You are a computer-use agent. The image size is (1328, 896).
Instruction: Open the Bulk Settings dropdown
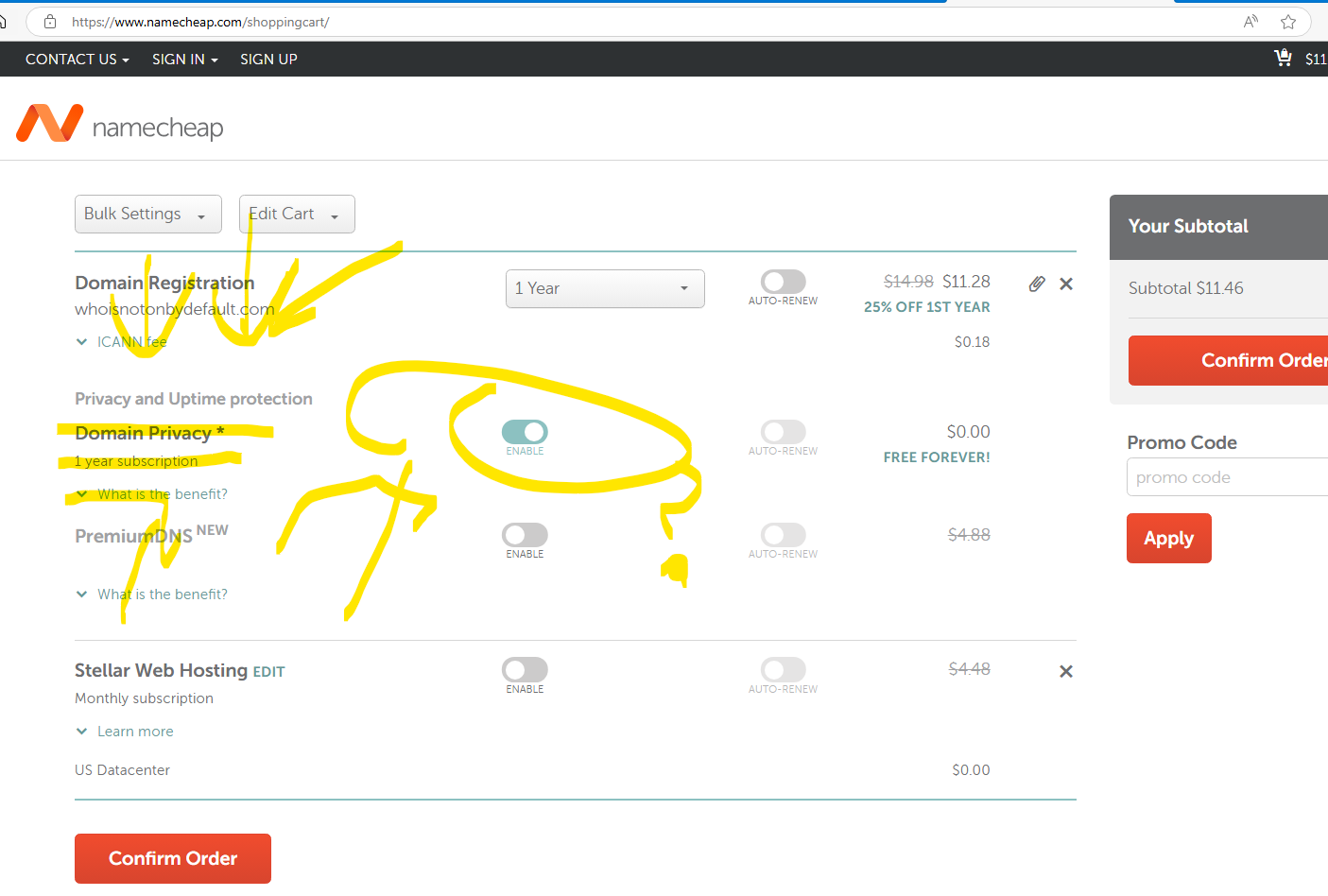coord(148,214)
